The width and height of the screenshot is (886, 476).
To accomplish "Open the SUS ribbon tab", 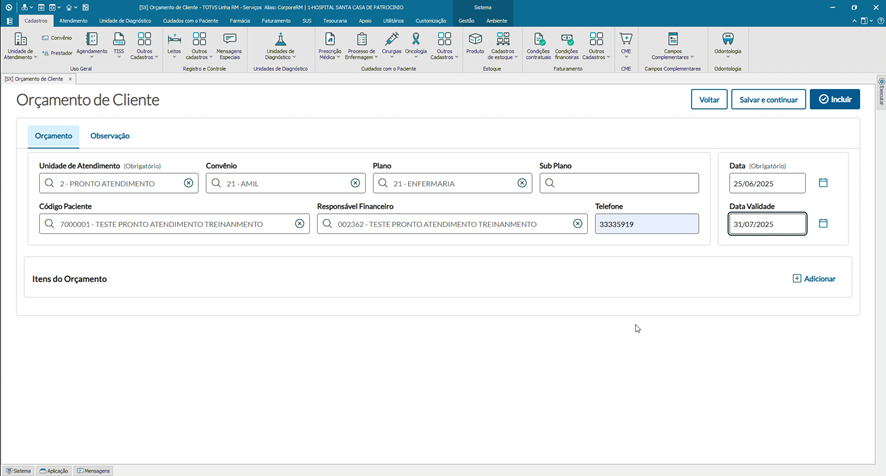I will pyautogui.click(x=307, y=21).
